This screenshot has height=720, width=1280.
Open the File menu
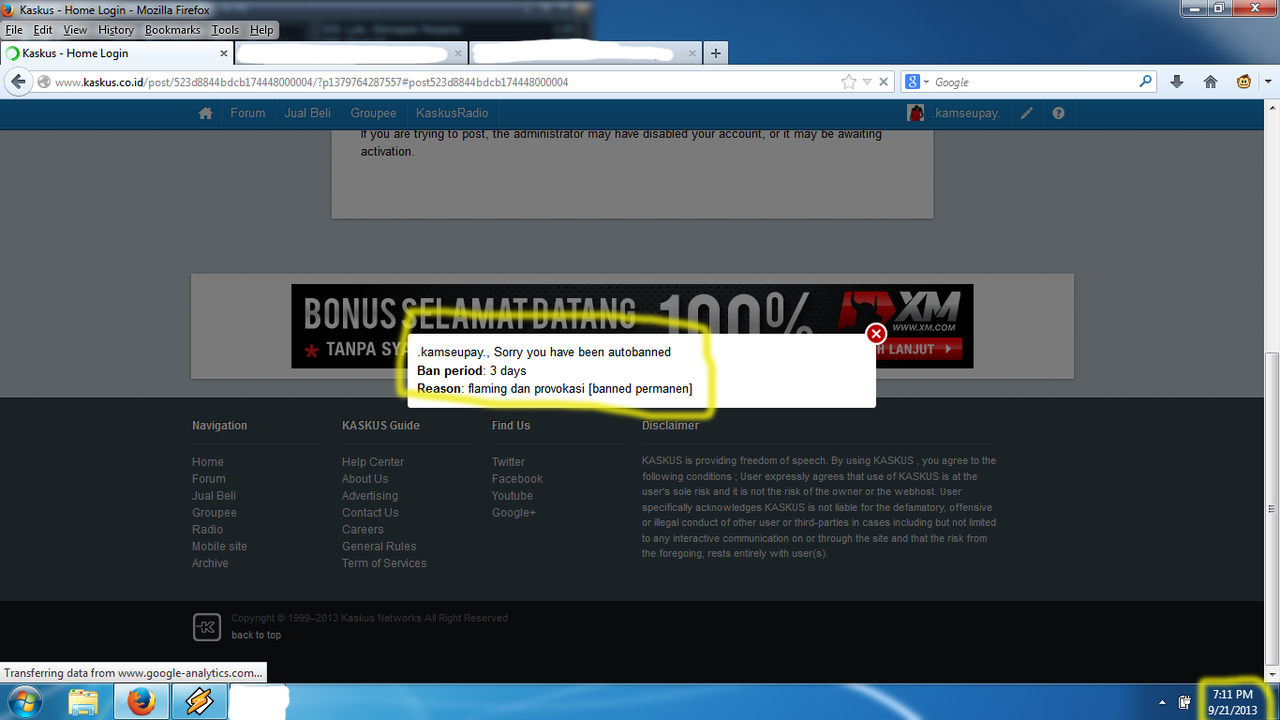click(14, 30)
